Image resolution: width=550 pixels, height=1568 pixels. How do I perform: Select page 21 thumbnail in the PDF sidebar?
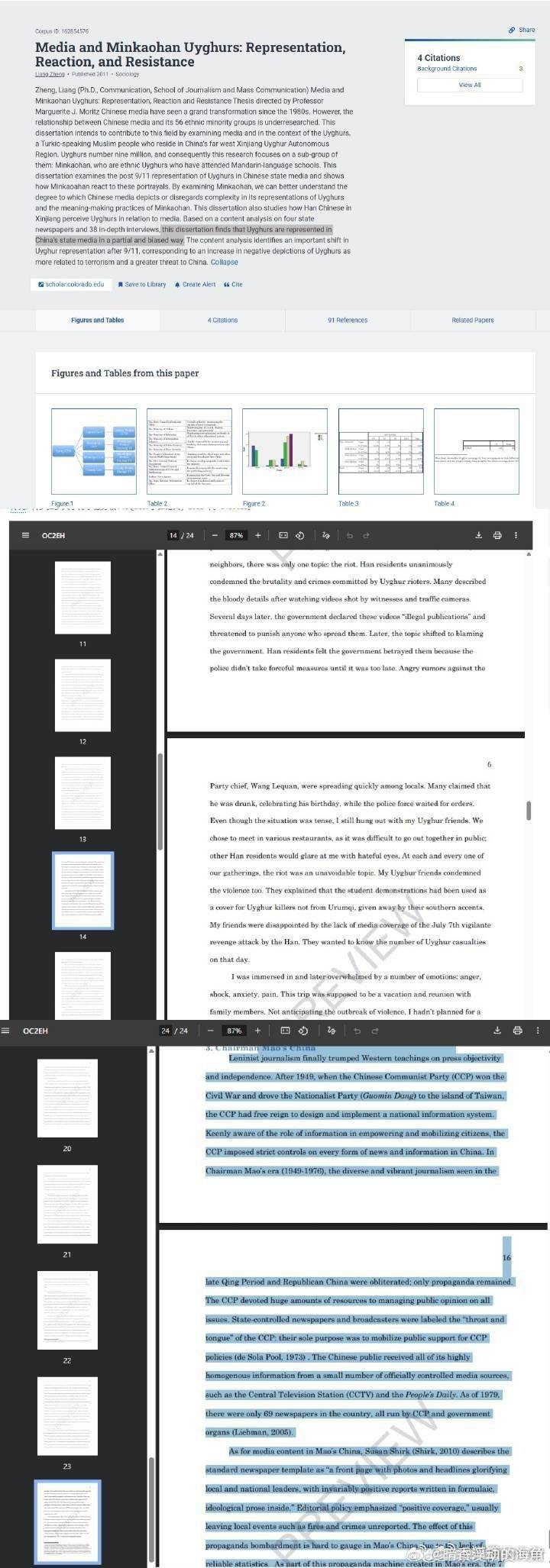(x=67, y=1205)
